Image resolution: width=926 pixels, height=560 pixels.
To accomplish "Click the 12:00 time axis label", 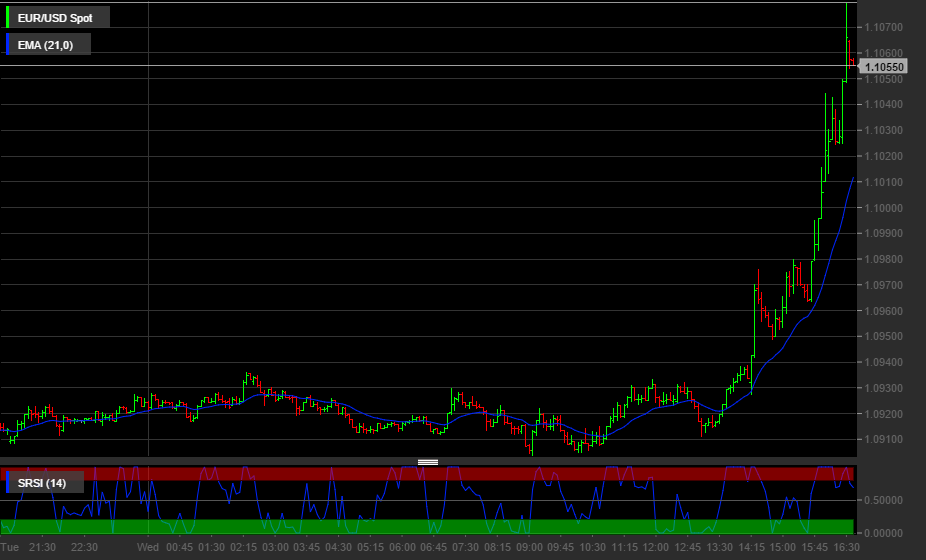I will 656,547.
